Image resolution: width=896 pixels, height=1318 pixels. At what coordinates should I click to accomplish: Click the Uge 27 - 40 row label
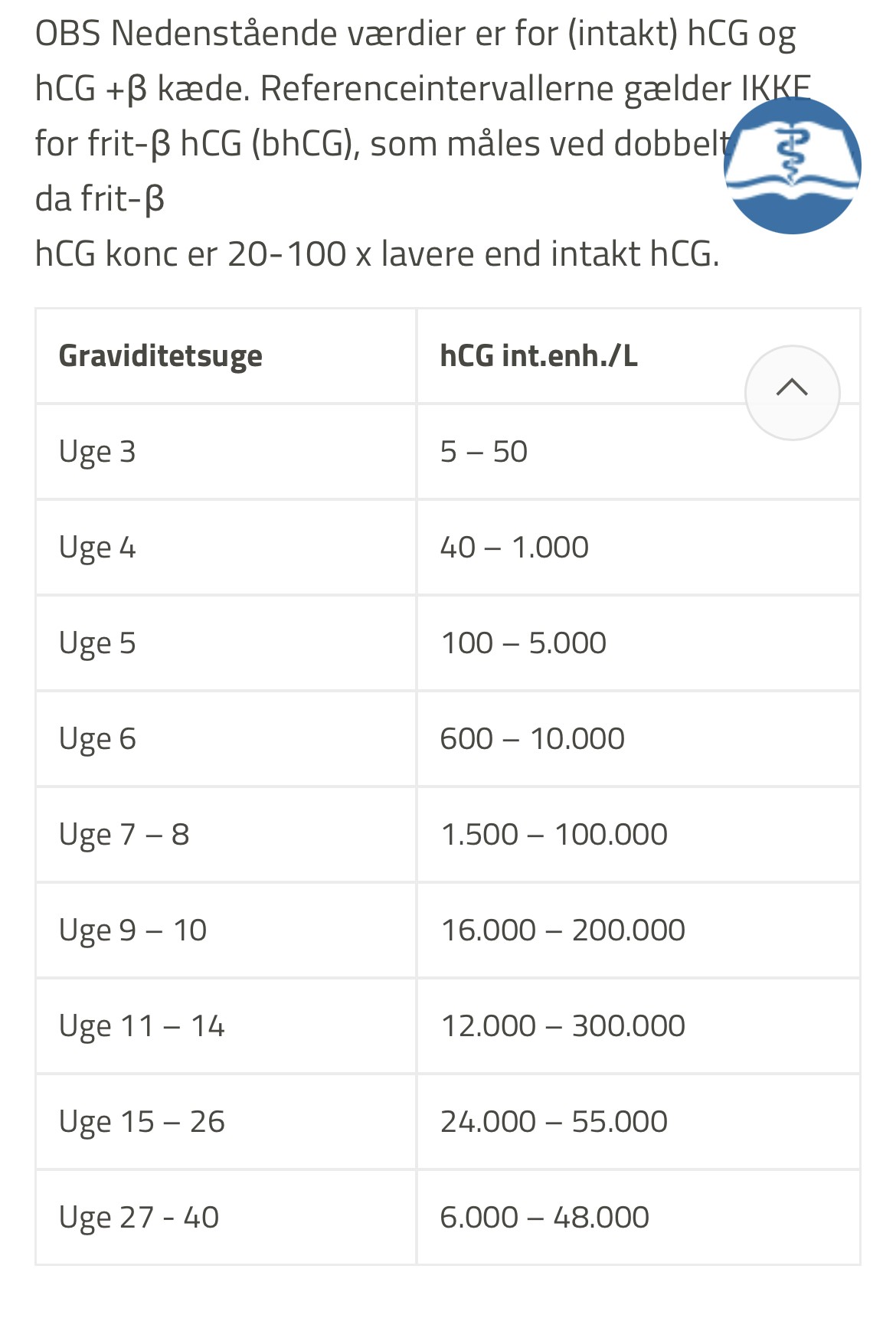(139, 1218)
